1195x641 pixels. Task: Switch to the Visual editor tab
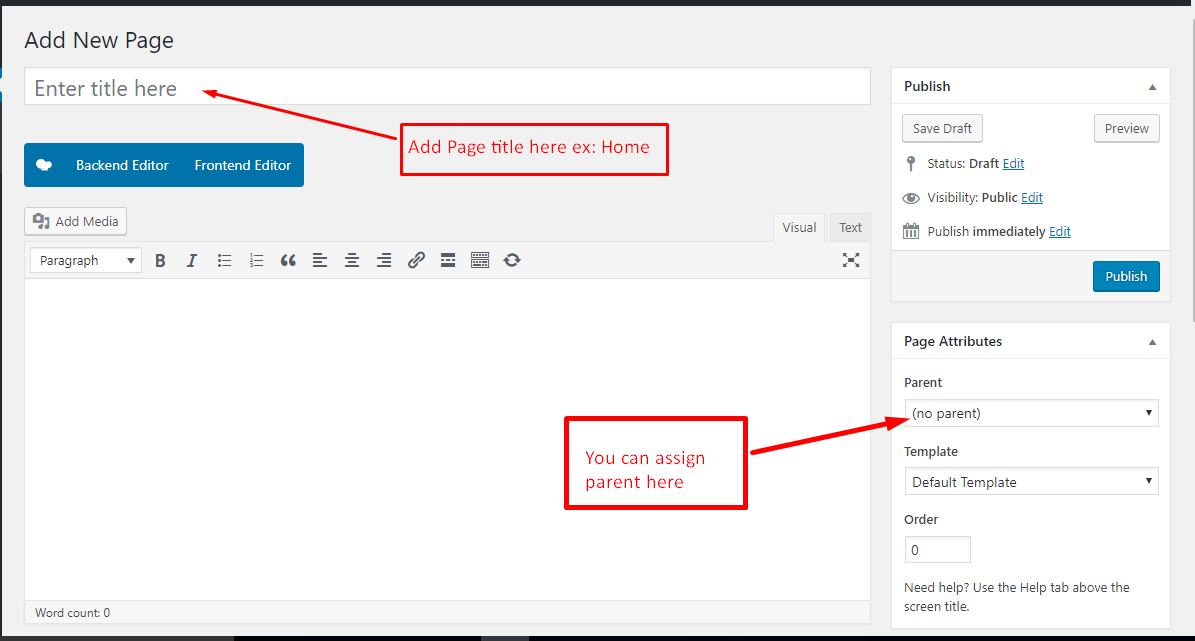(799, 228)
